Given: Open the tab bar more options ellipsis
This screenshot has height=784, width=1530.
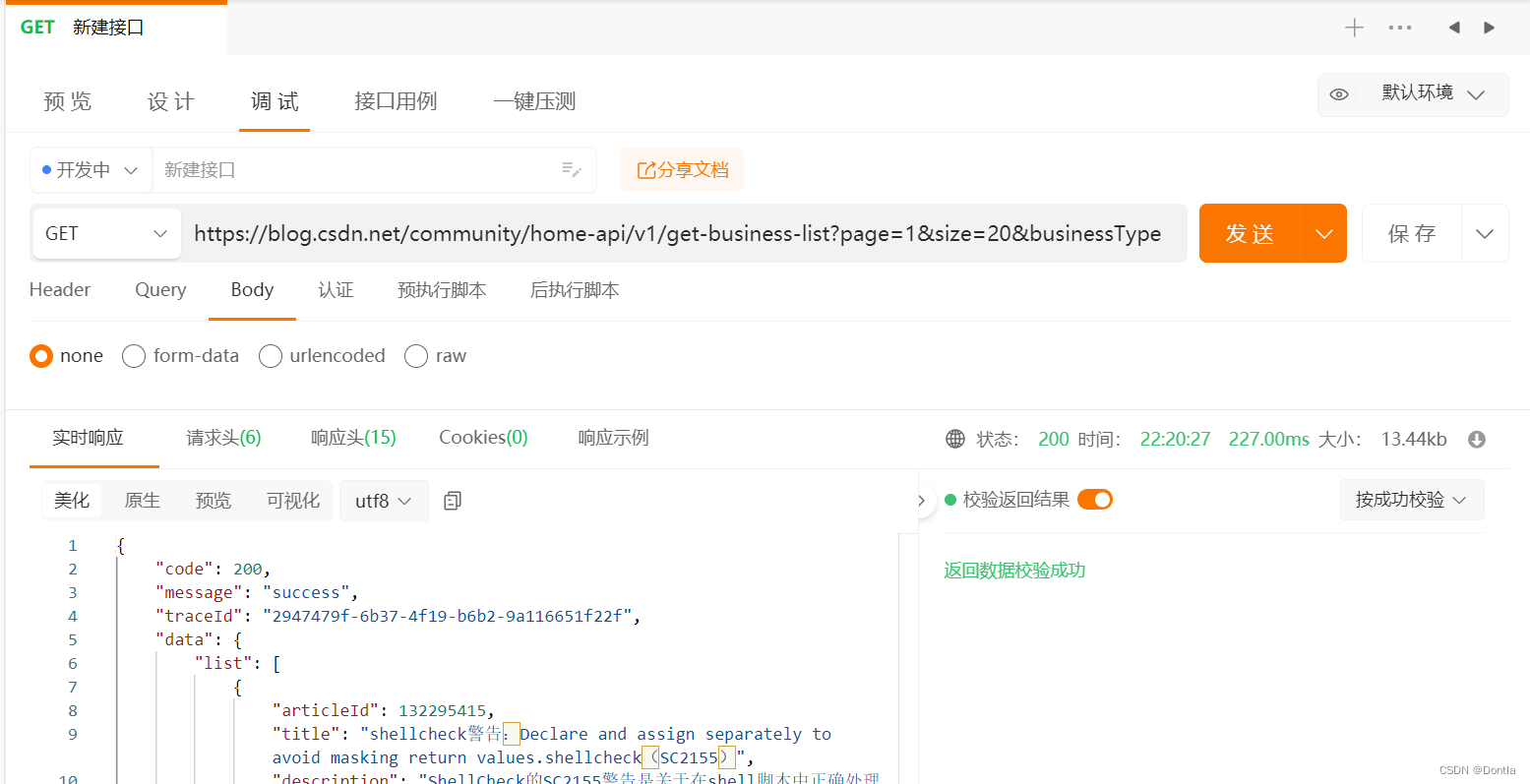Looking at the screenshot, I should pos(1400,28).
